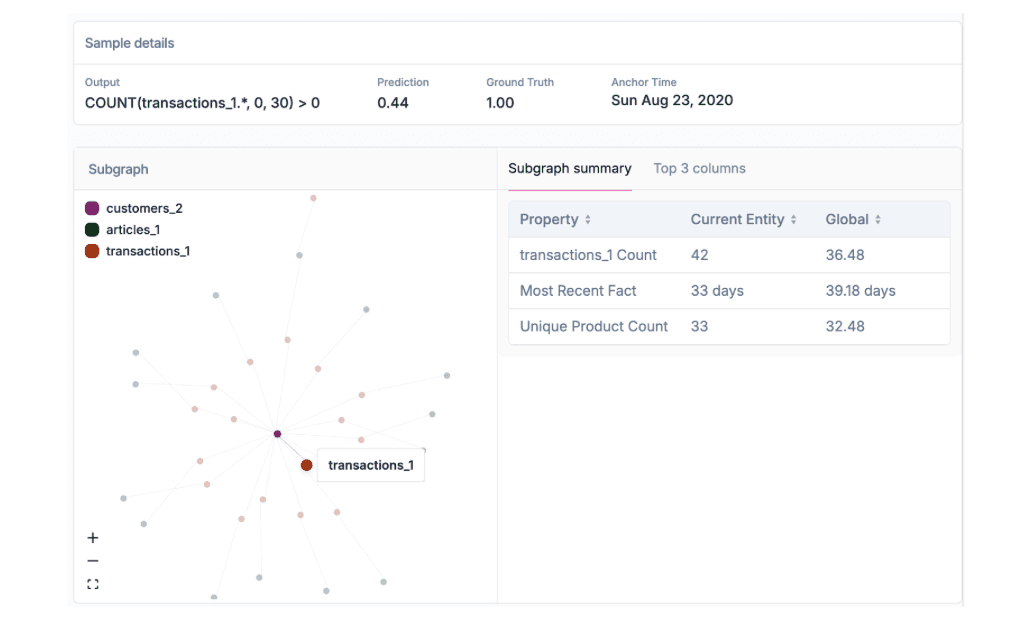Screen dimensions: 1028x636
Task: Select the topmost gray node in subgraph
Action: 313,198
